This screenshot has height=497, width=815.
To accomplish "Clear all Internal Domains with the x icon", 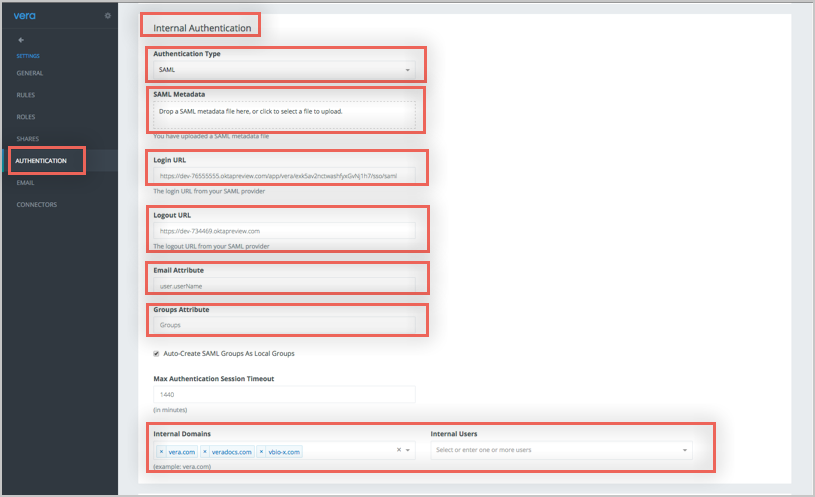I will click(399, 451).
